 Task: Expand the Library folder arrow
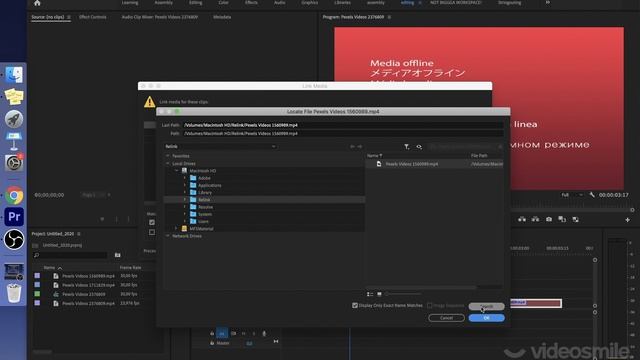click(184, 192)
